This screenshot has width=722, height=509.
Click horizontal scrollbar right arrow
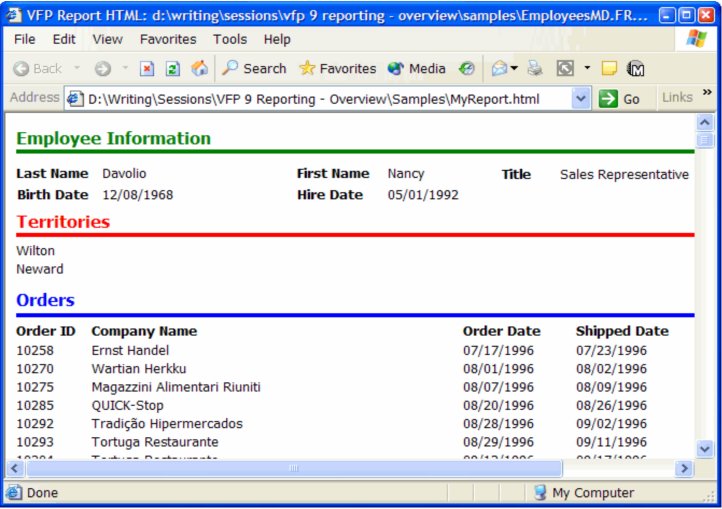tap(684, 468)
